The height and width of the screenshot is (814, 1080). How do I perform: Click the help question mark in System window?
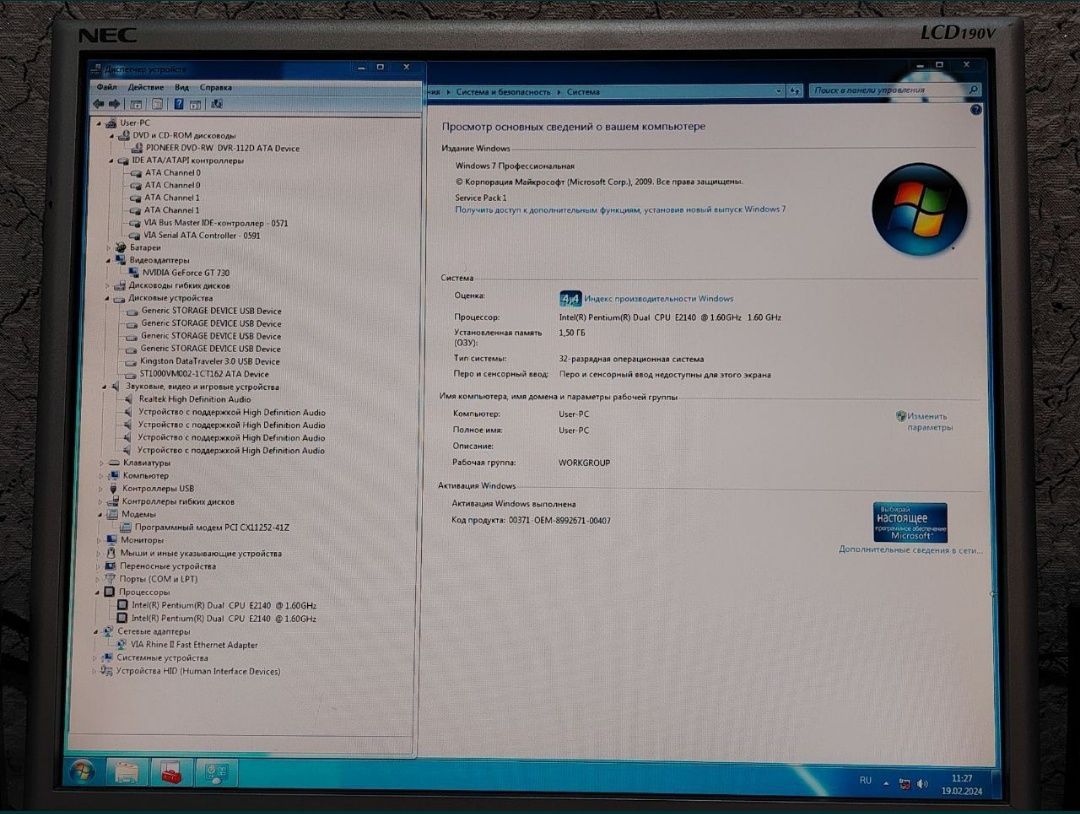976,109
